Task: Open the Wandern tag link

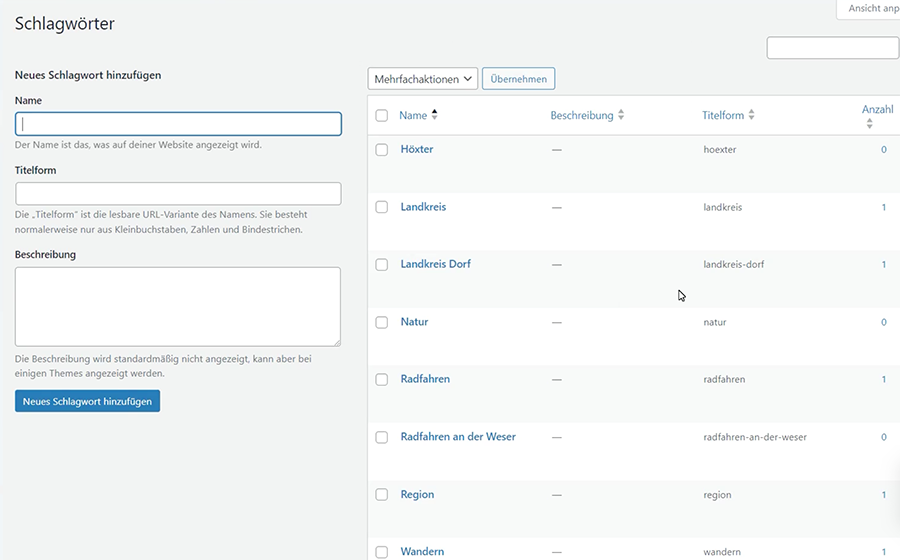Action: pos(422,551)
